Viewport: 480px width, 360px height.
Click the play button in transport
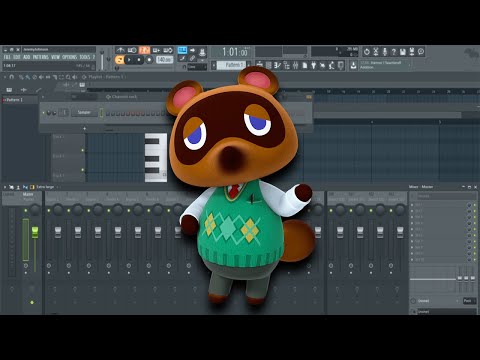(129, 60)
